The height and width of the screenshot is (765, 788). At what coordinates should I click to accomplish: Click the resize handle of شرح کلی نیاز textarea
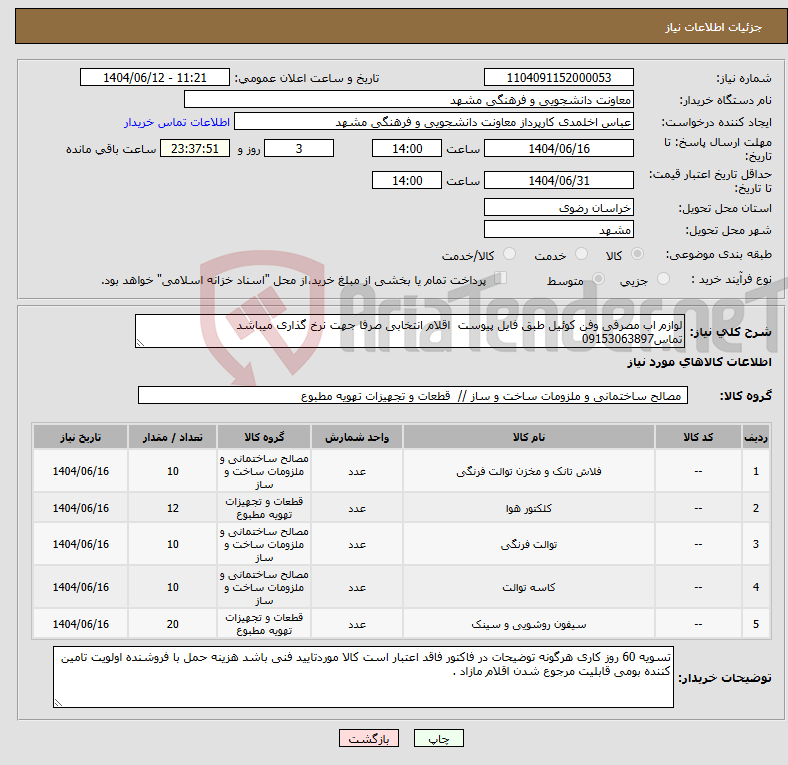[x=140, y=343]
